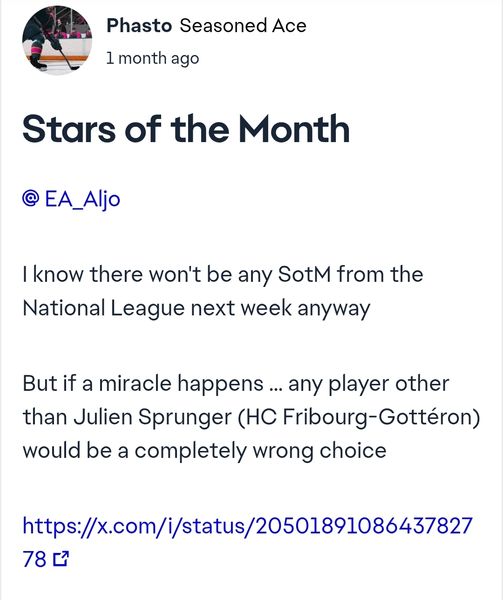Click the National League text
The width and height of the screenshot is (503, 600).
(x=104, y=308)
